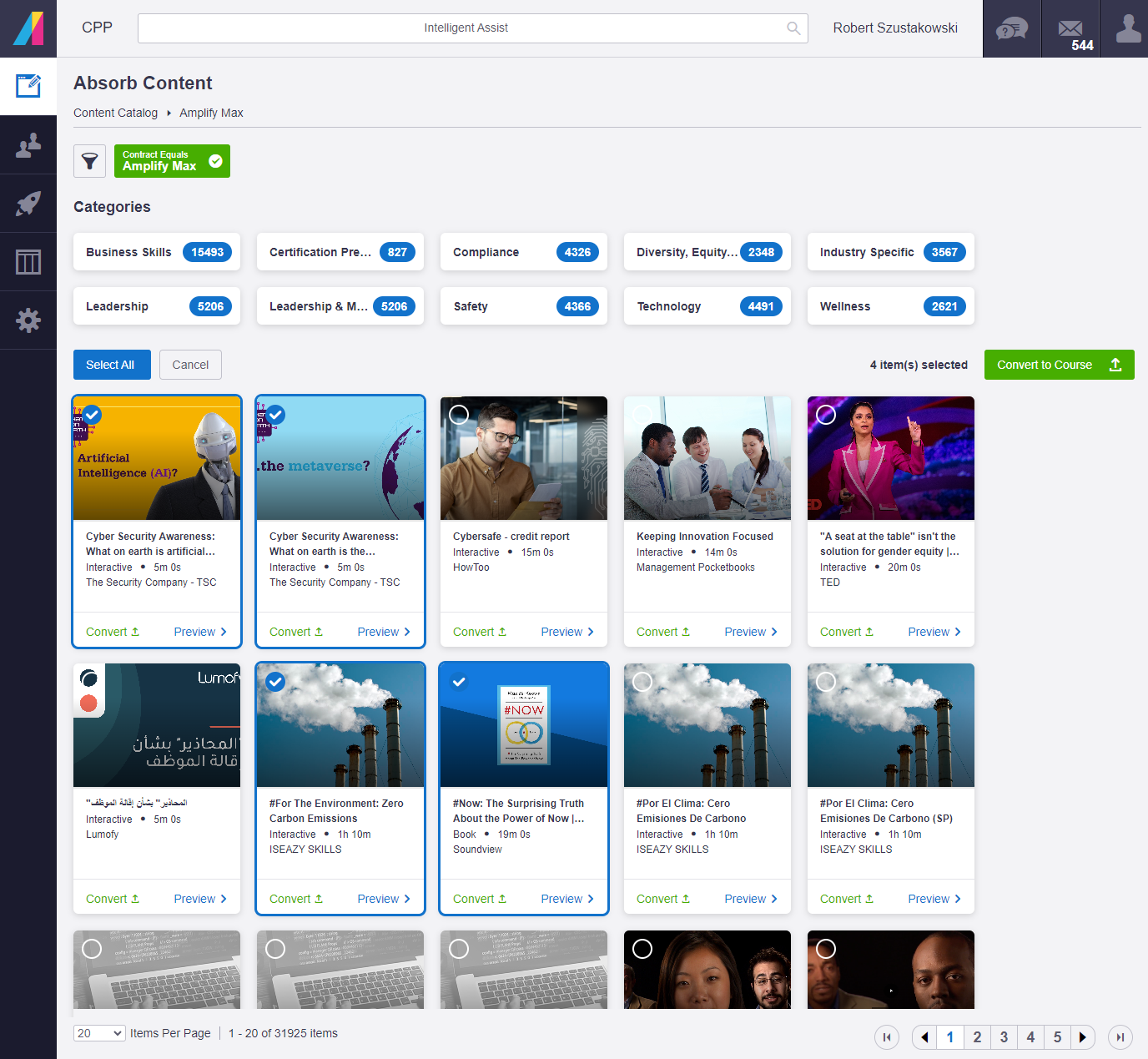Convert the Lumofy Arabic course
This screenshot has width=1148, height=1059.
[113, 899]
